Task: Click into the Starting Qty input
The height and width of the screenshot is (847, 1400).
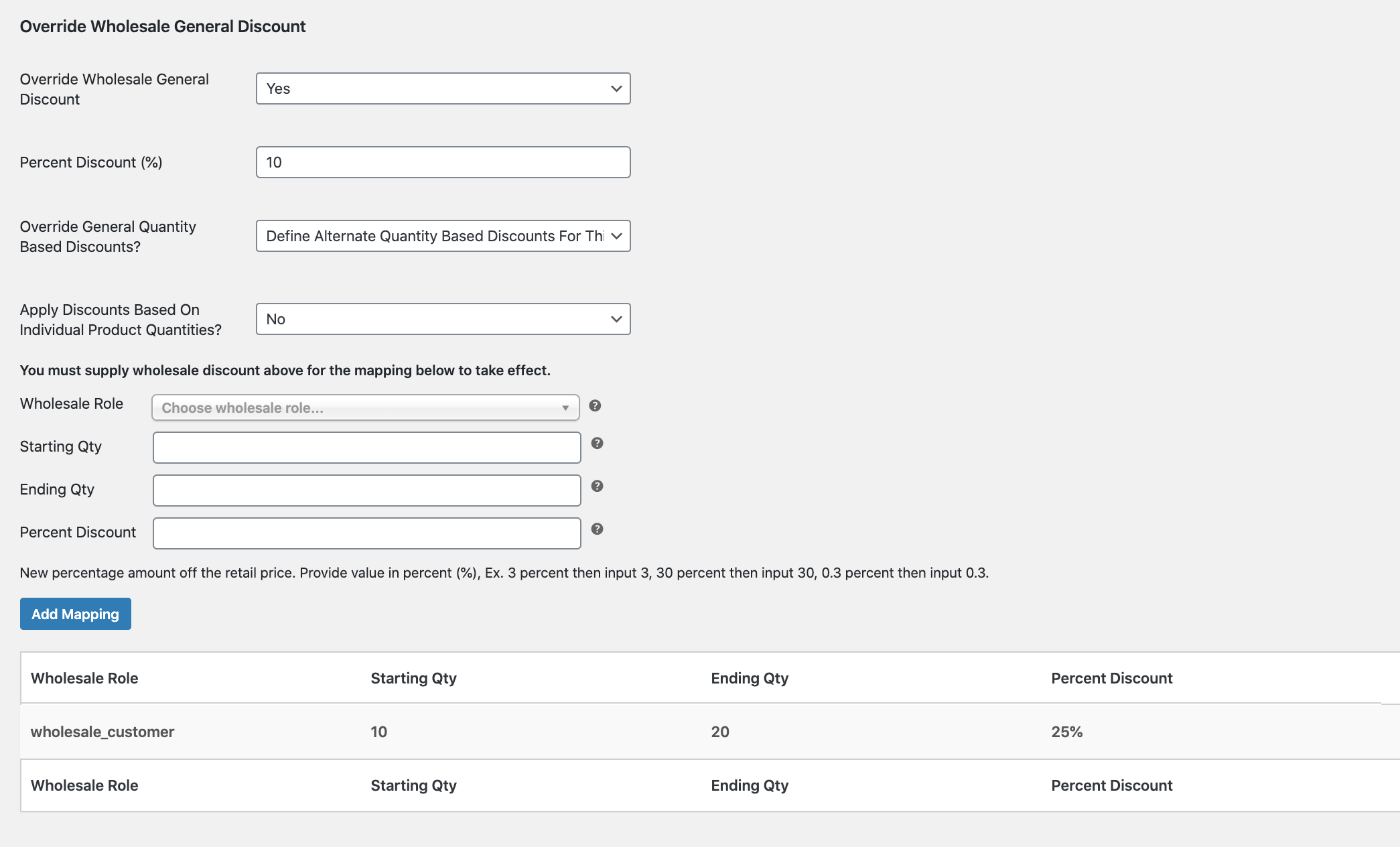Action: pos(366,448)
